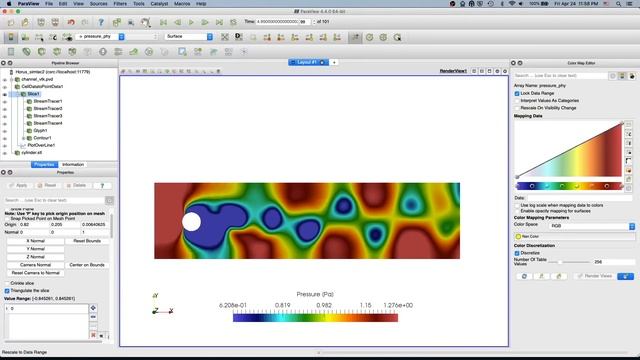Open the Filters menu
The height and width of the screenshot is (360, 640).
[x=120, y=4]
